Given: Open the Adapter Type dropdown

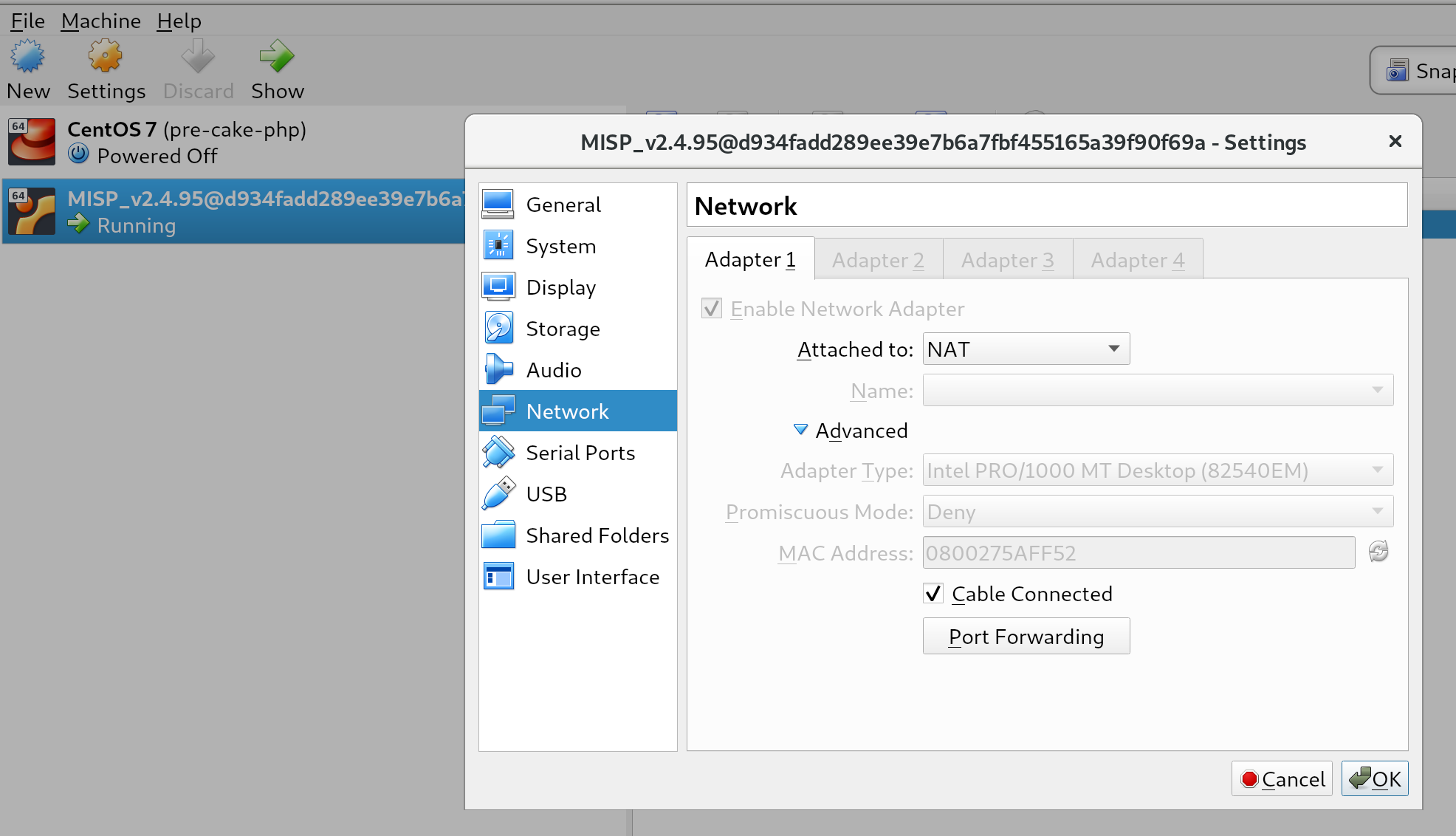Looking at the screenshot, I should (x=1156, y=470).
